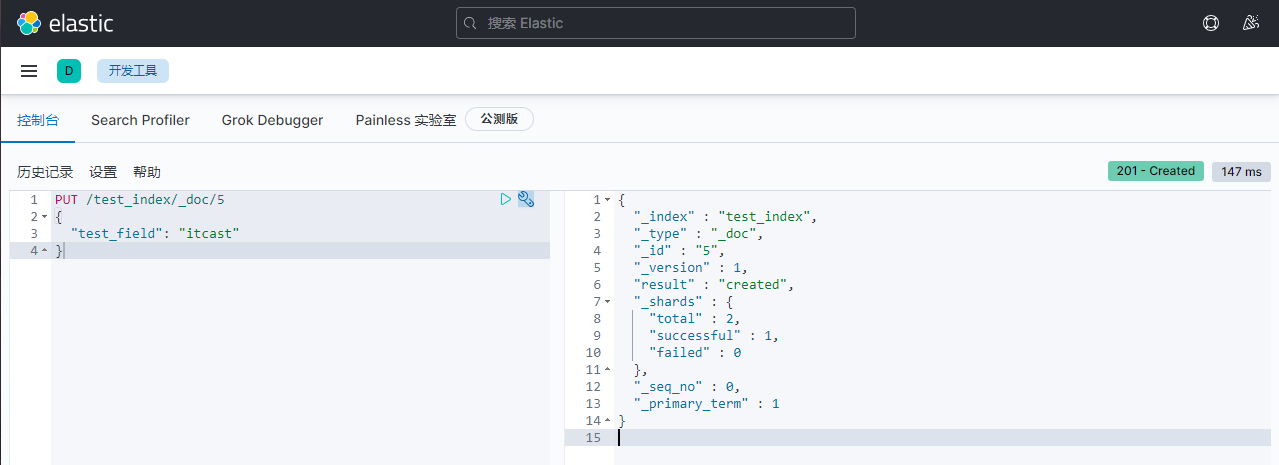Collapse request body at line 2 arrow
Viewport: 1279px width, 465px height.
click(x=46, y=217)
